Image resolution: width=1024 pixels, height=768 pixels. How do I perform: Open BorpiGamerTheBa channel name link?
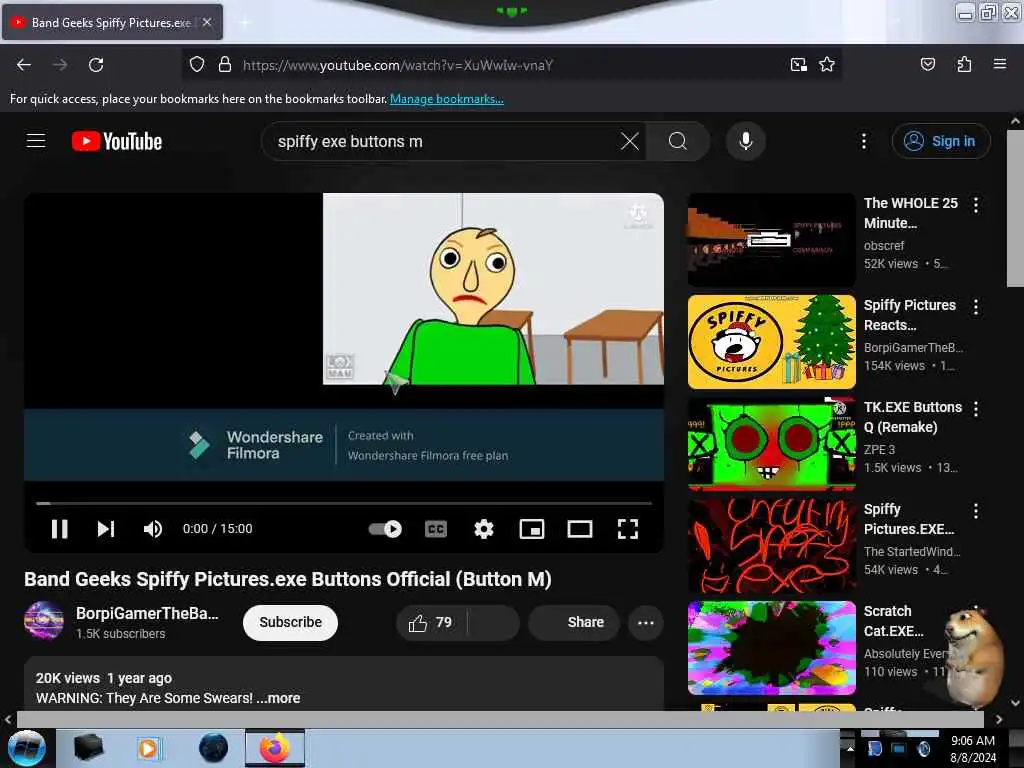click(147, 613)
